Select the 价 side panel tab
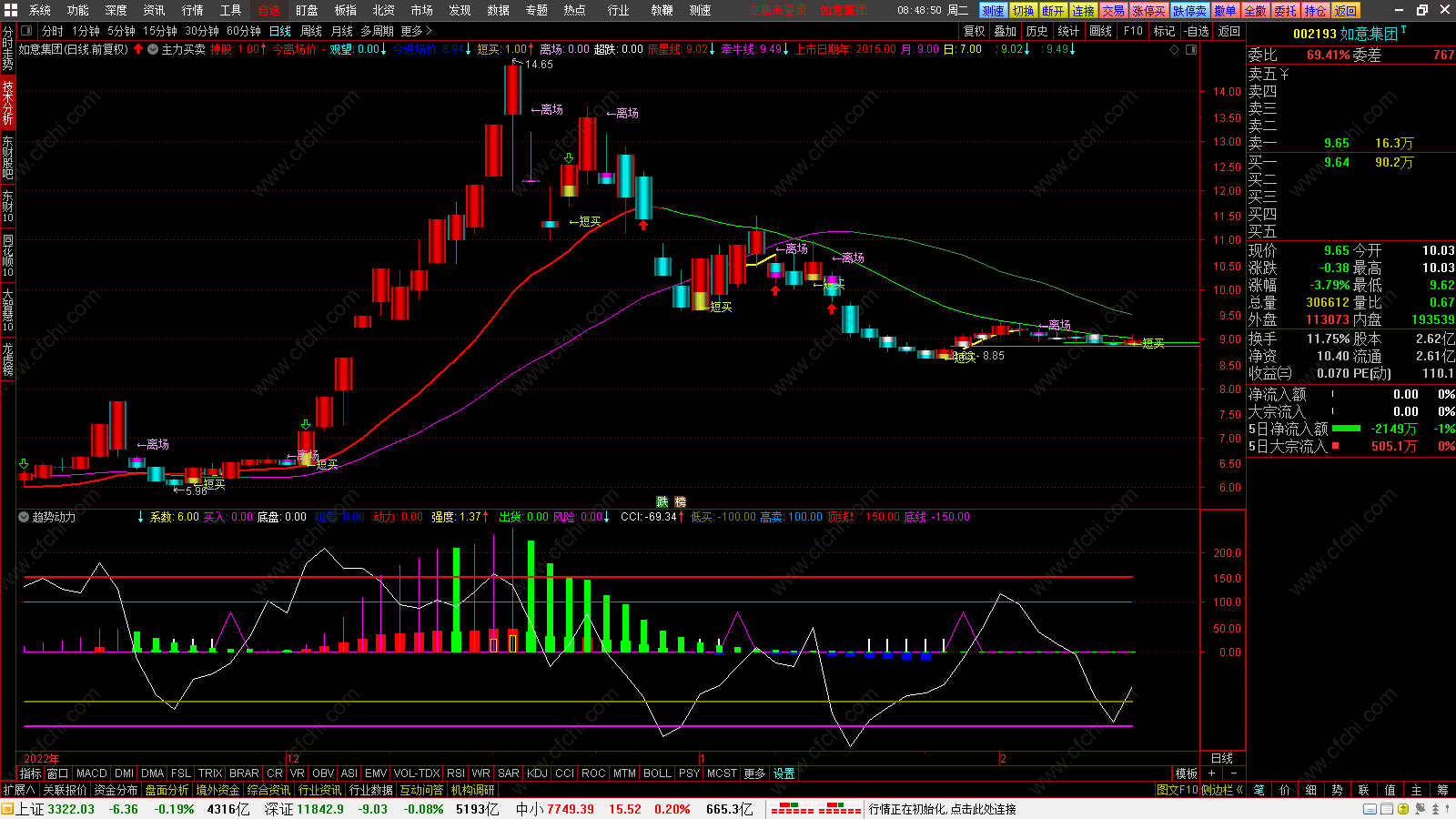Screen dimensions: 1456x819 click(1285, 790)
